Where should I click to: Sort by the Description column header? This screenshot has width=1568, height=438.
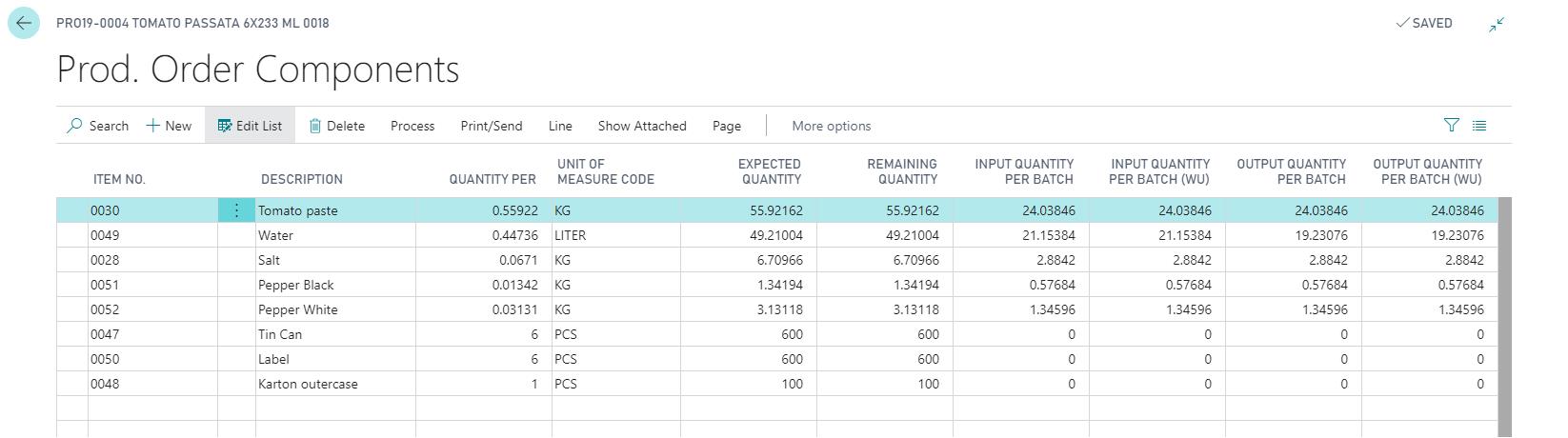point(301,179)
